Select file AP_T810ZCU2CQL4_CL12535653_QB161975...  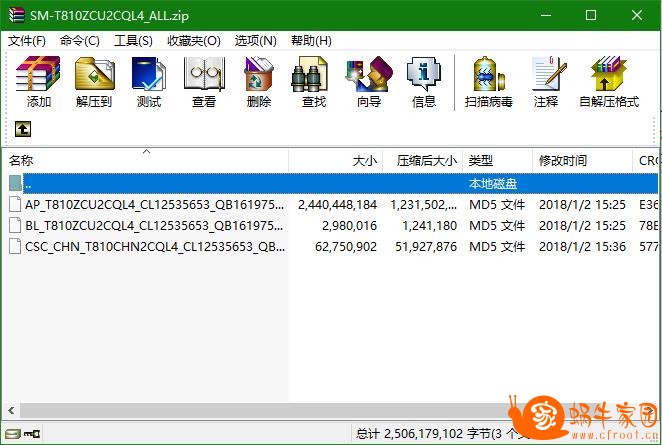point(154,204)
